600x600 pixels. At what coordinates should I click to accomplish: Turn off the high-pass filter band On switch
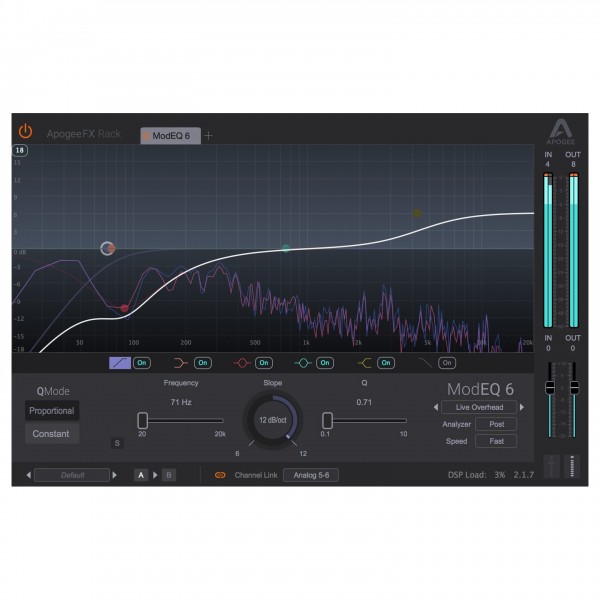click(x=142, y=363)
